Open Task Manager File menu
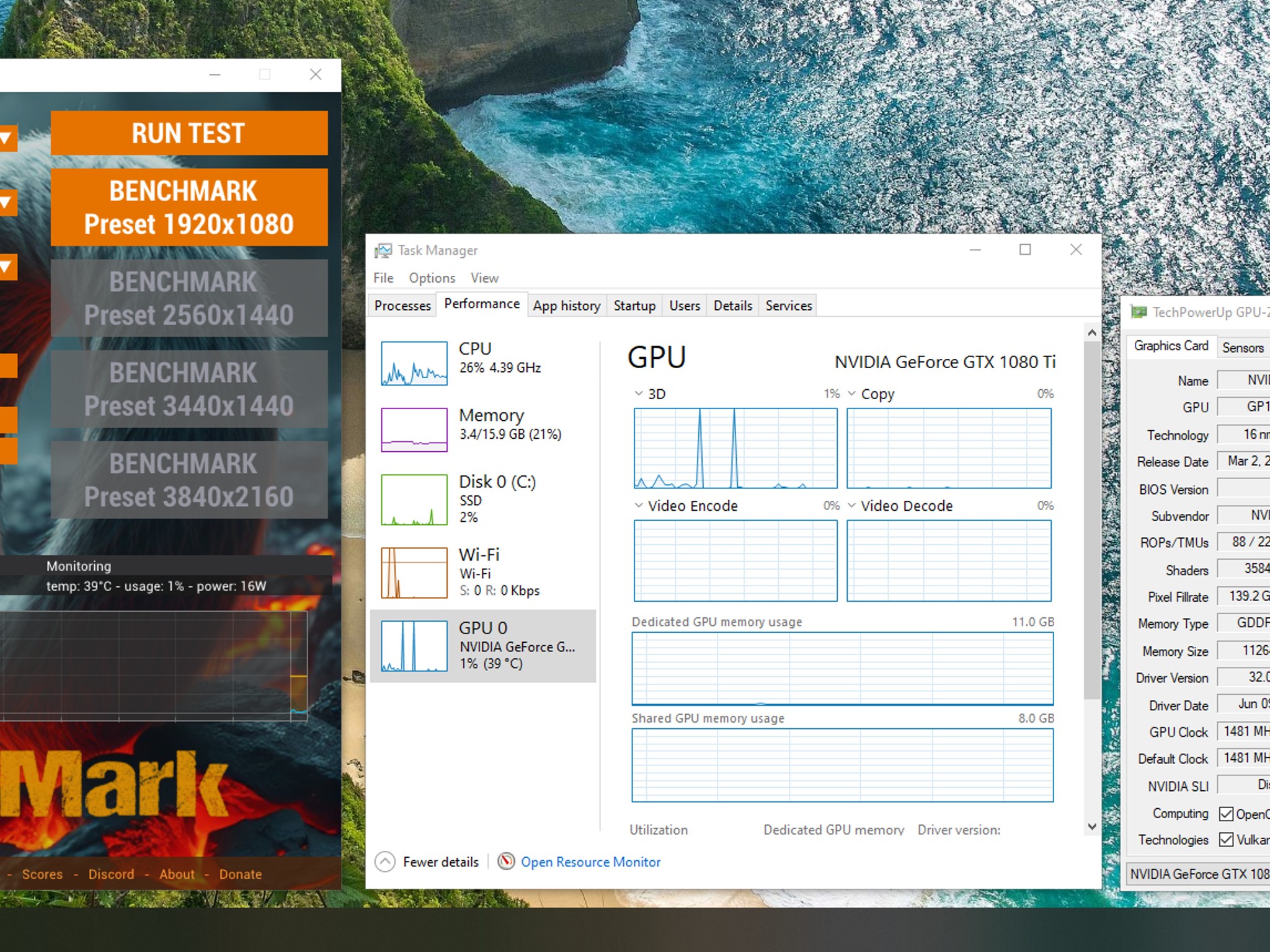 pos(383,278)
